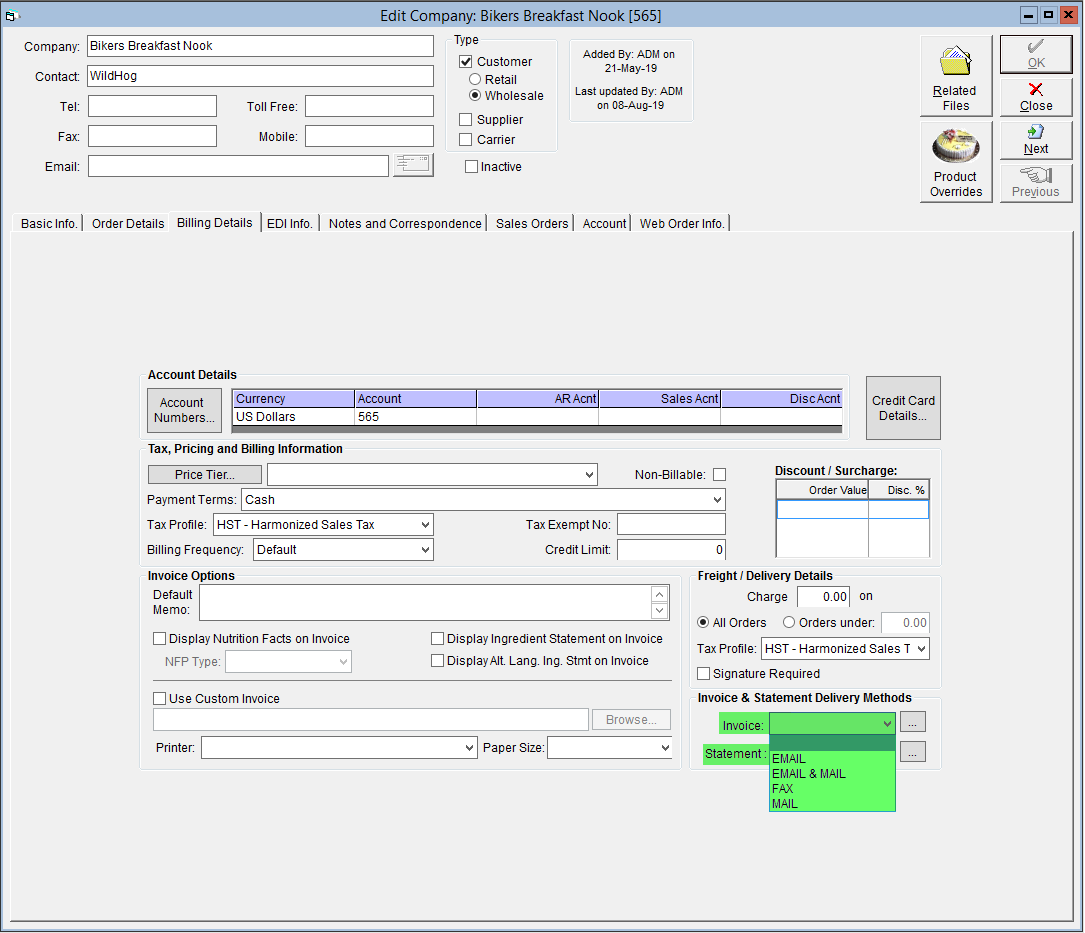The image size is (1085, 933).
Task: Click the OK checkmark button
Action: 1035,54
